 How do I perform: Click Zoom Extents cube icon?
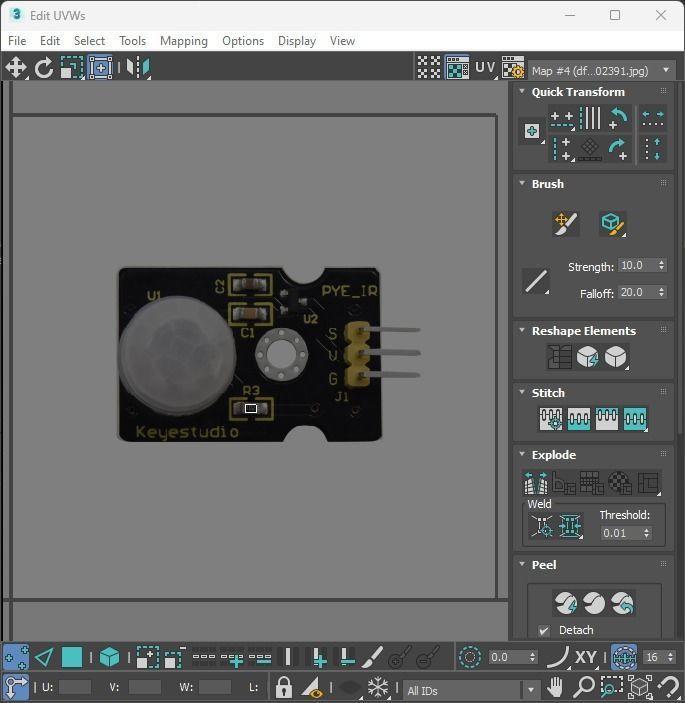pyautogui.click(x=640, y=686)
